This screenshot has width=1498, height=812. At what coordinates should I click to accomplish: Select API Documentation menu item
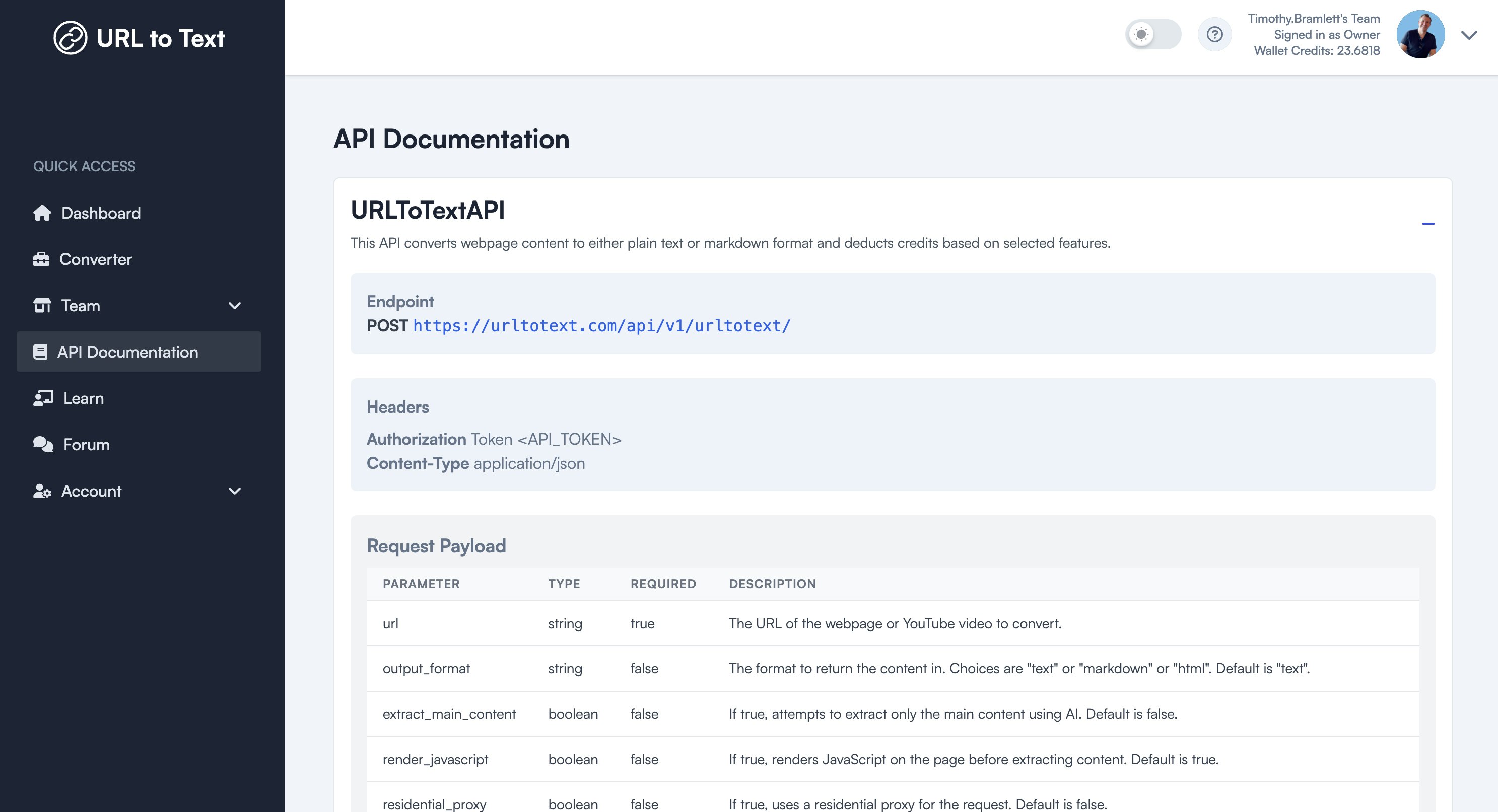pyautogui.click(x=139, y=352)
